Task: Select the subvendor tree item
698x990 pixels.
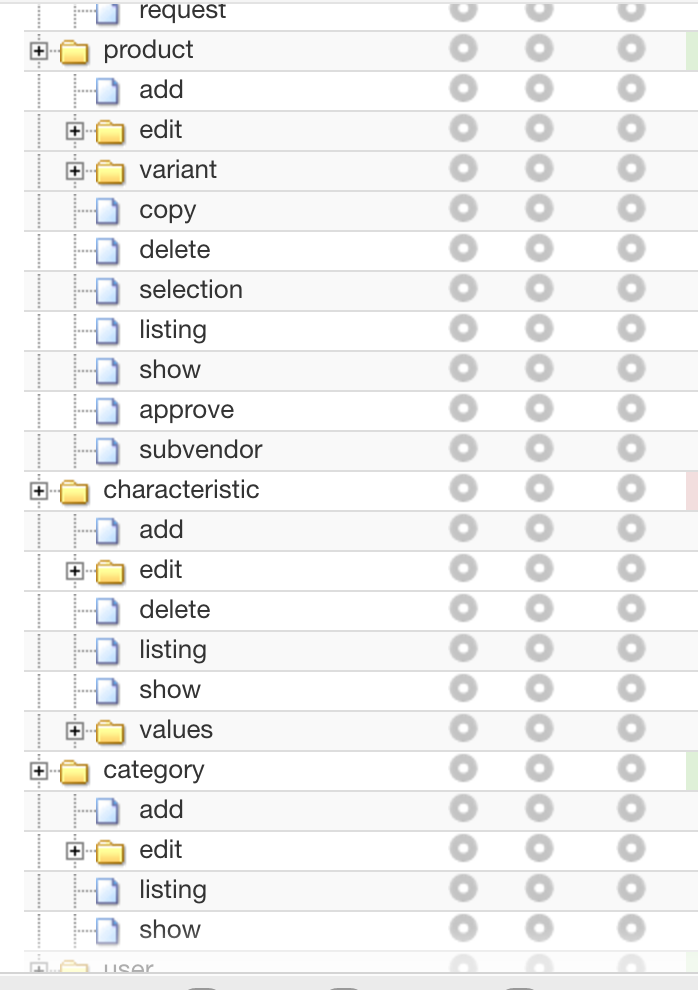Action: coord(200,450)
